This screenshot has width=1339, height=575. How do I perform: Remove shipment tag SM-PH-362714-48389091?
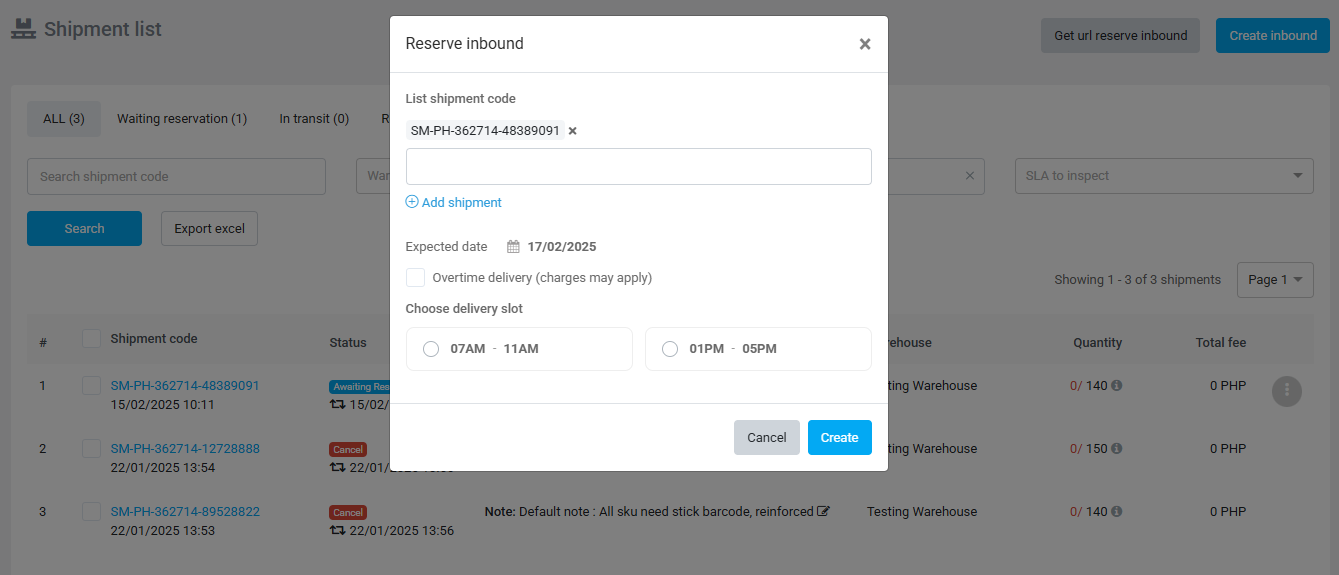573,131
